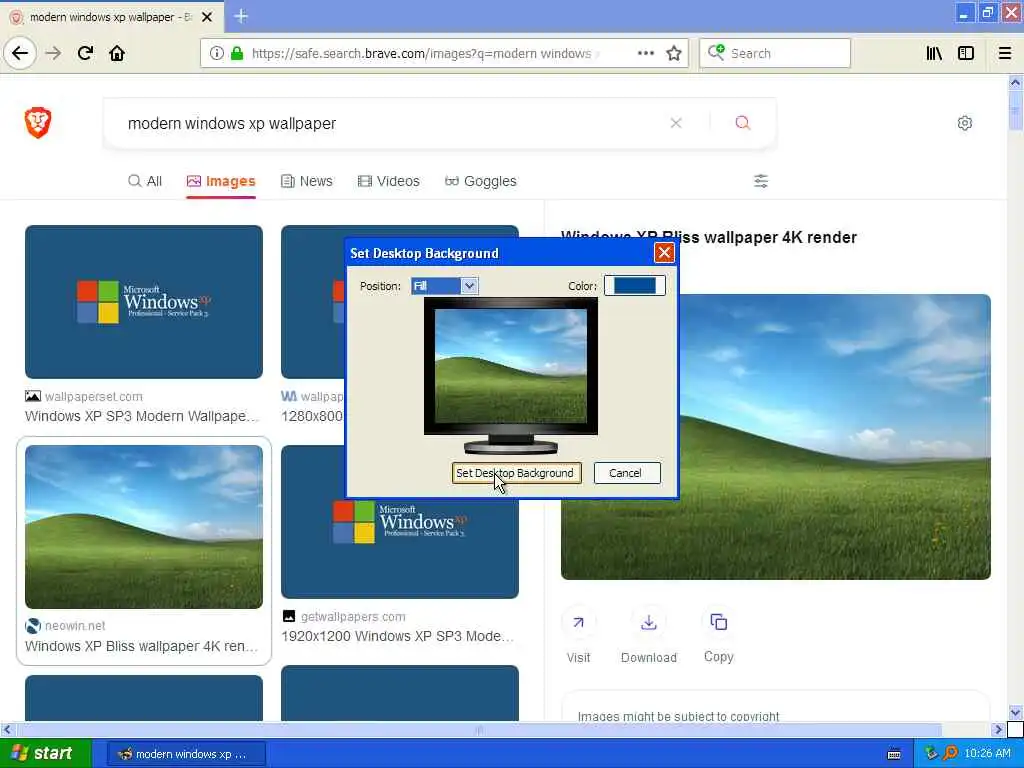Screen dimensions: 1024x768
Task: Click 'Windows XP Bliss wallpaper 4K ren...' title
Action: (142, 646)
